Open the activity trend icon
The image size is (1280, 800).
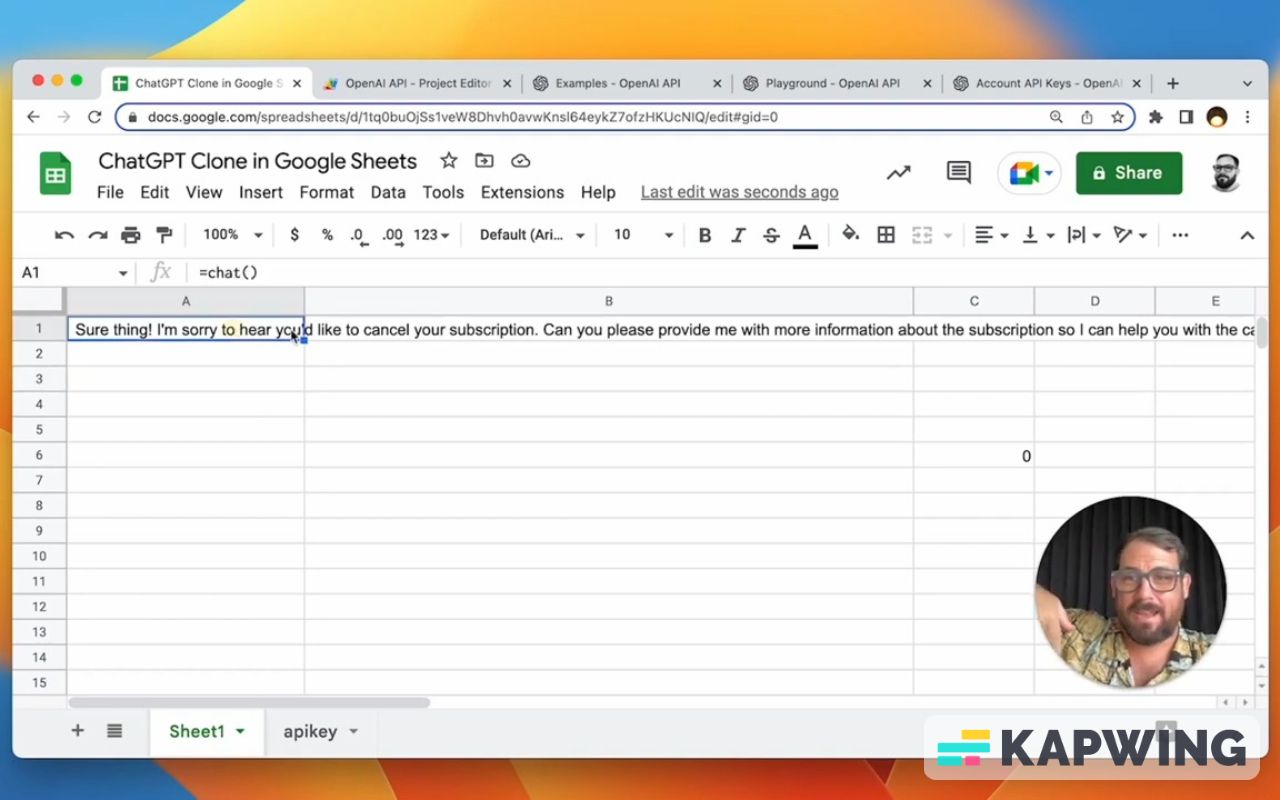tap(898, 173)
